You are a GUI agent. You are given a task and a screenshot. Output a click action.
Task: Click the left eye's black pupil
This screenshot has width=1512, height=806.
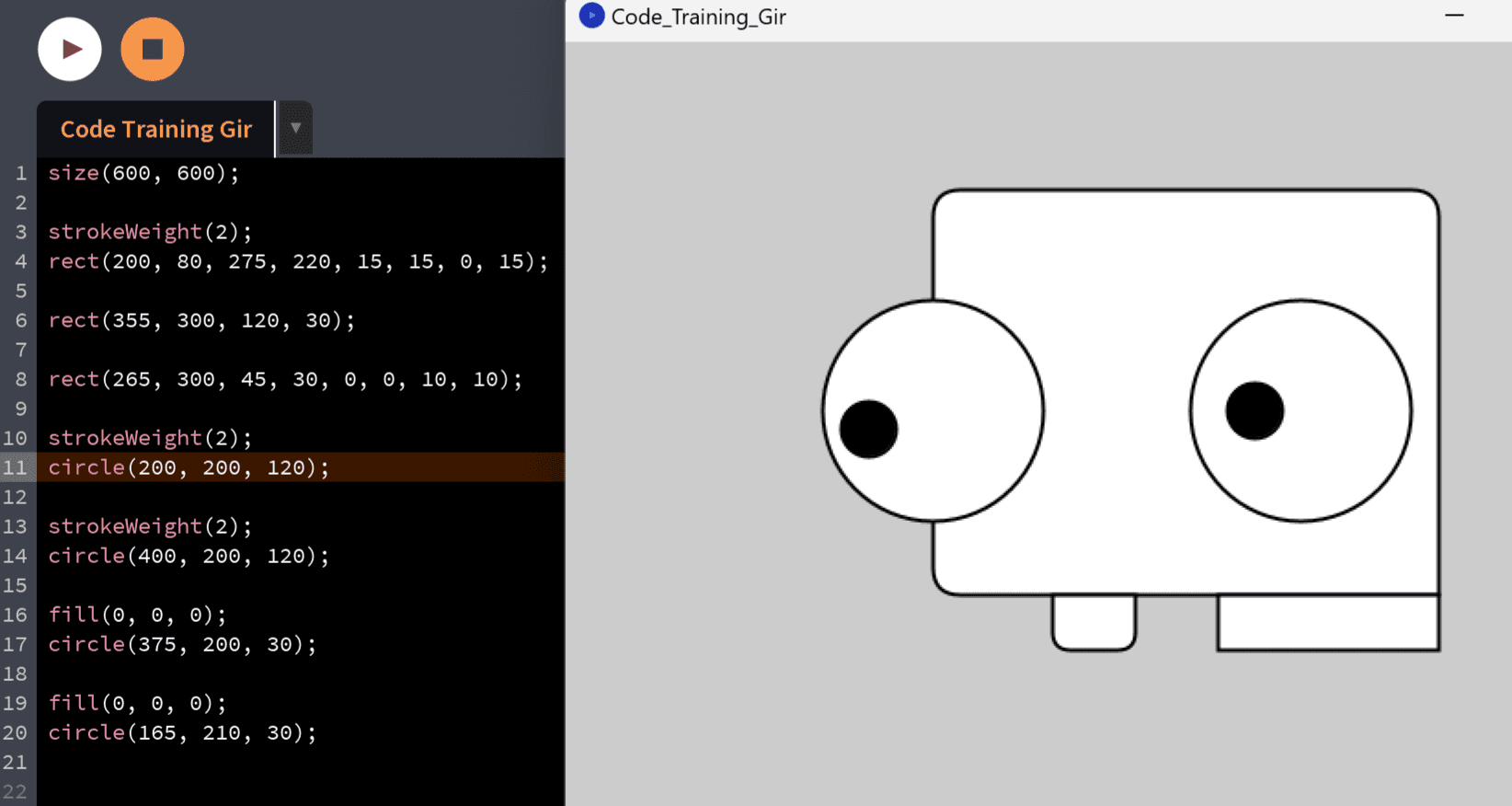pyautogui.click(x=868, y=429)
